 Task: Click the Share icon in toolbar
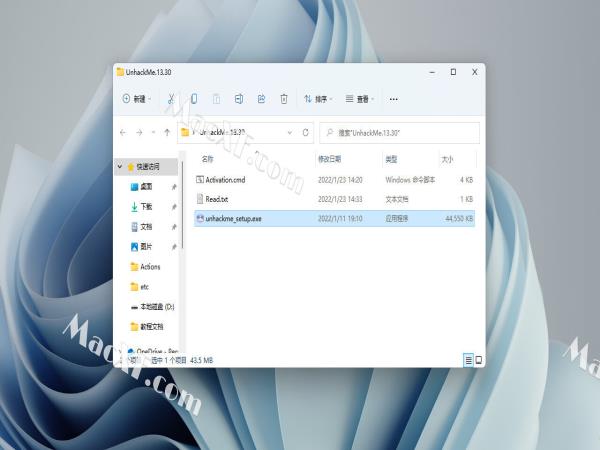pos(261,99)
